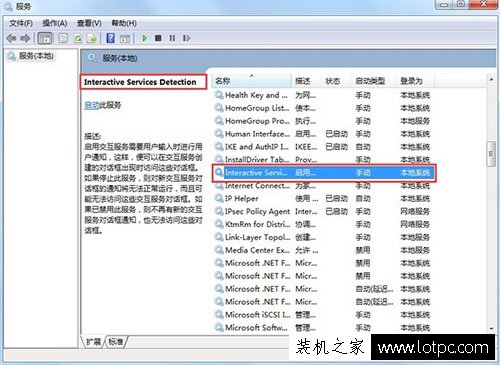Select the HomeGroup List service row
The height and width of the screenshot is (365, 500).
click(323, 108)
